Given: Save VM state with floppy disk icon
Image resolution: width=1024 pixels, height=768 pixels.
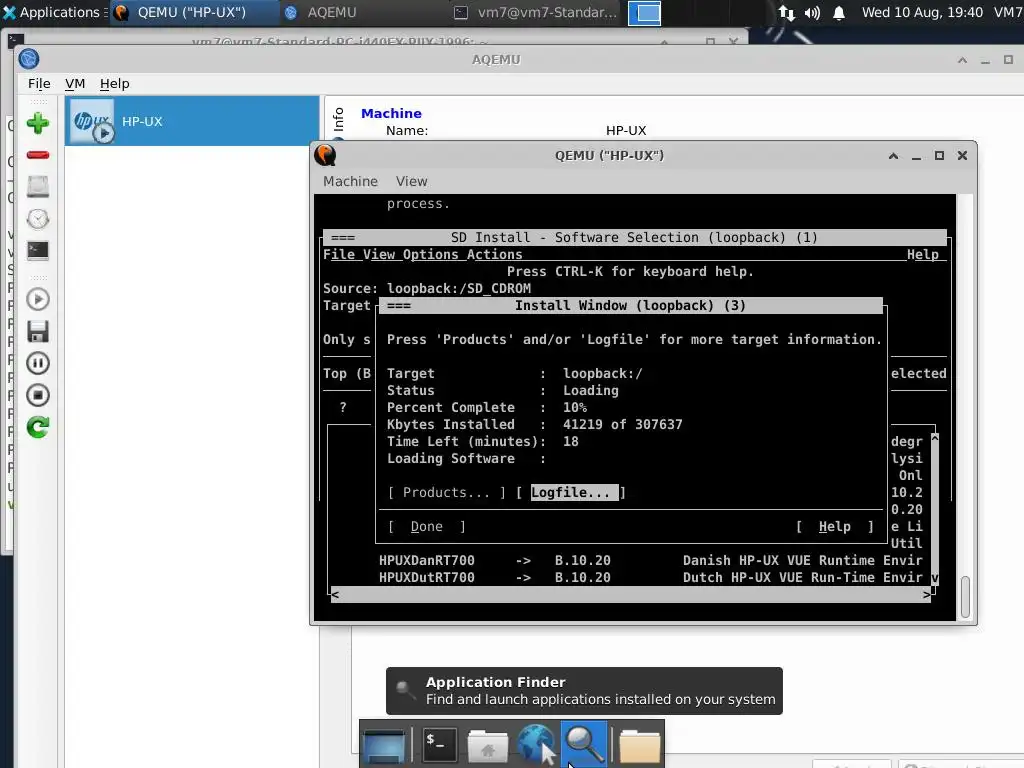Looking at the screenshot, I should (38, 331).
